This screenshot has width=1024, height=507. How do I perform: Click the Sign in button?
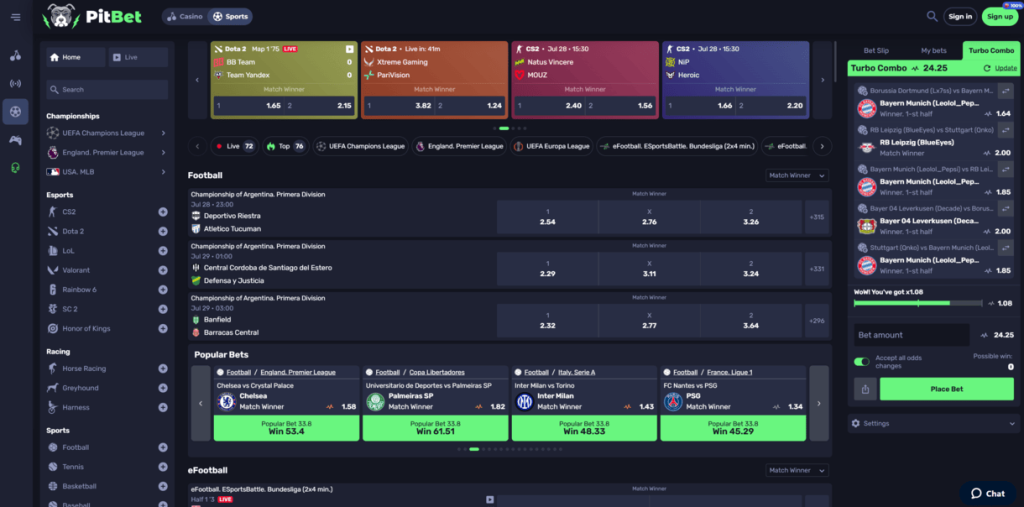960,16
